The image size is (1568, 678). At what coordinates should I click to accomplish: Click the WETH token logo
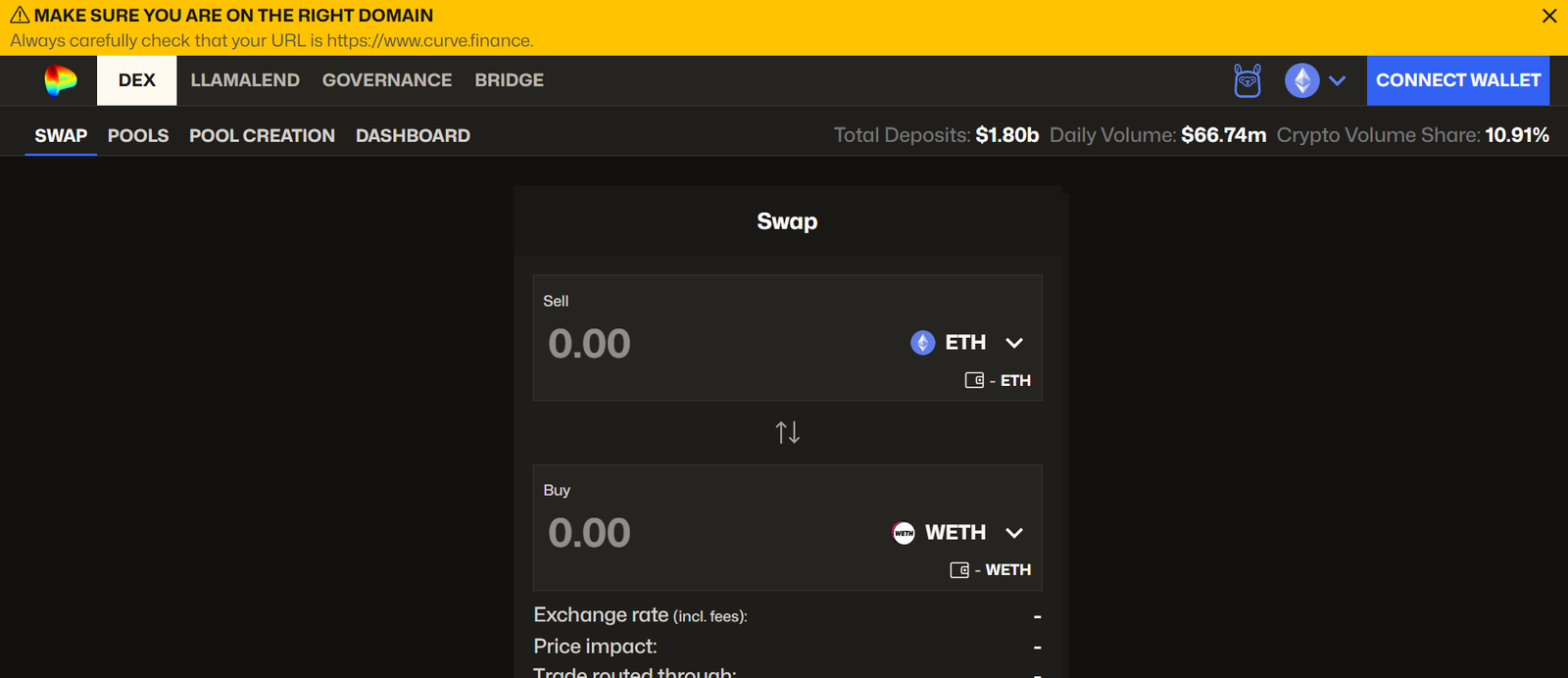coord(904,533)
